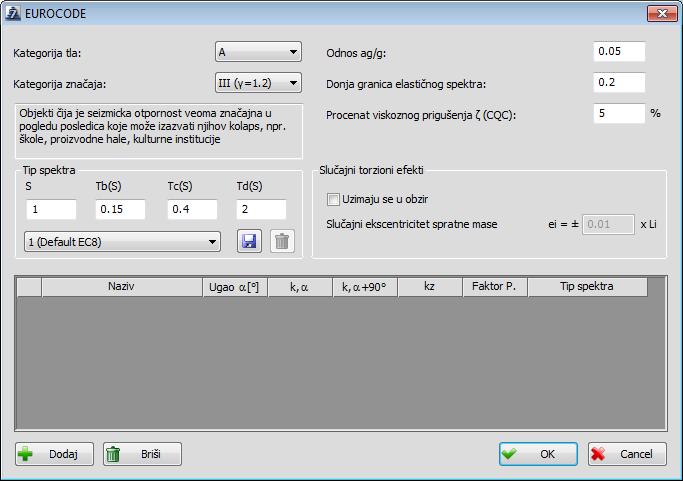Image resolution: width=683 pixels, height=481 pixels.
Task: Click the Cancel button
Action: (x=627, y=454)
